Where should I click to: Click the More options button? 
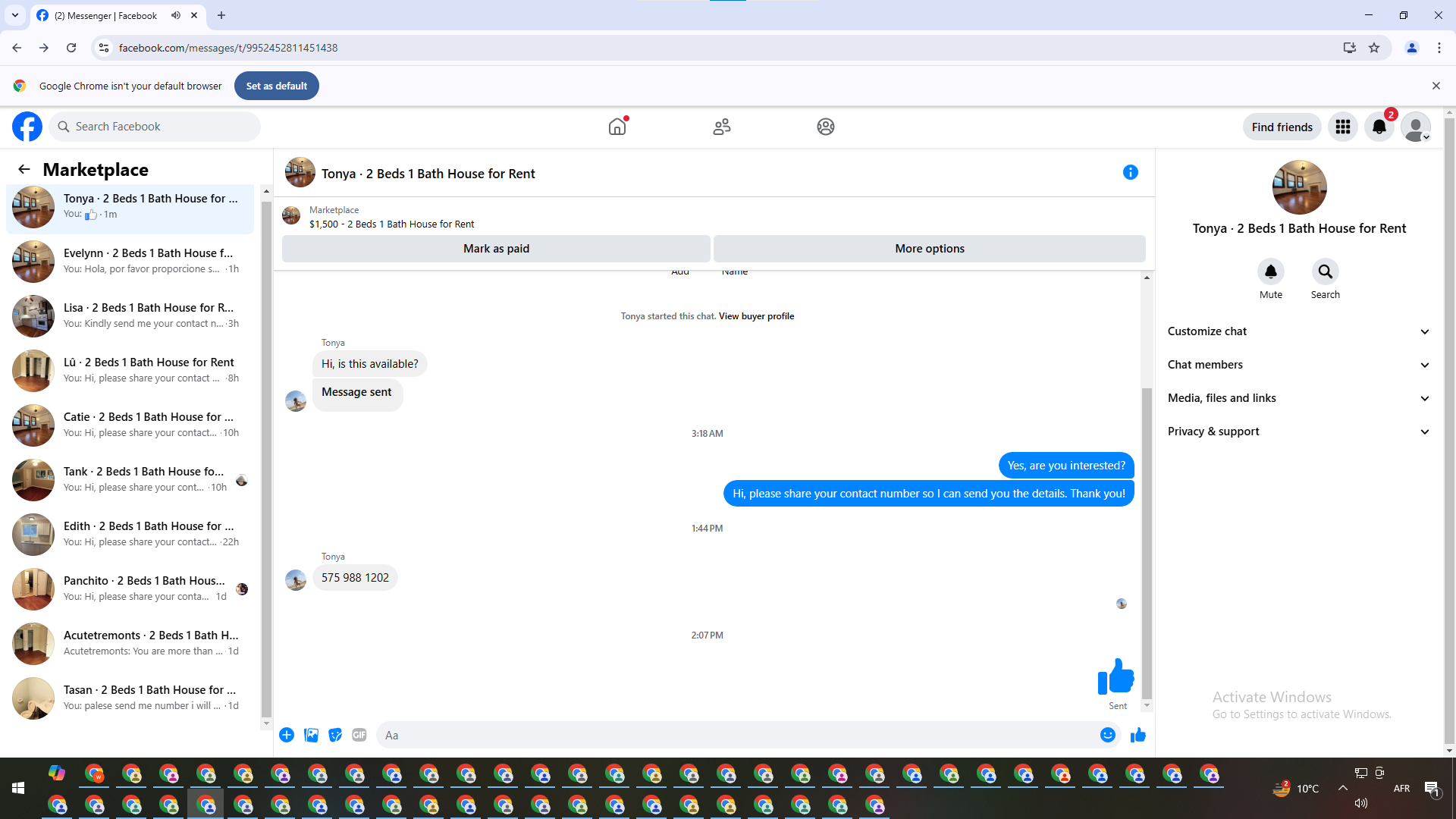coord(930,249)
